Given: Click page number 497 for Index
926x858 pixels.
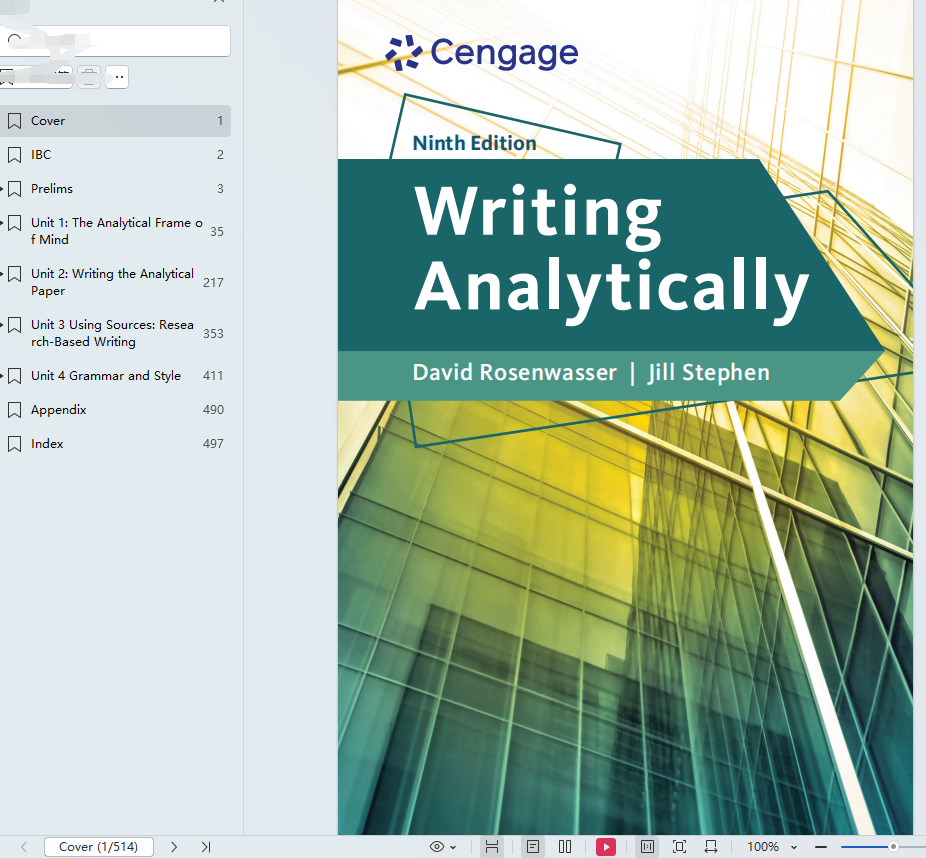Looking at the screenshot, I should pyautogui.click(x=213, y=444).
